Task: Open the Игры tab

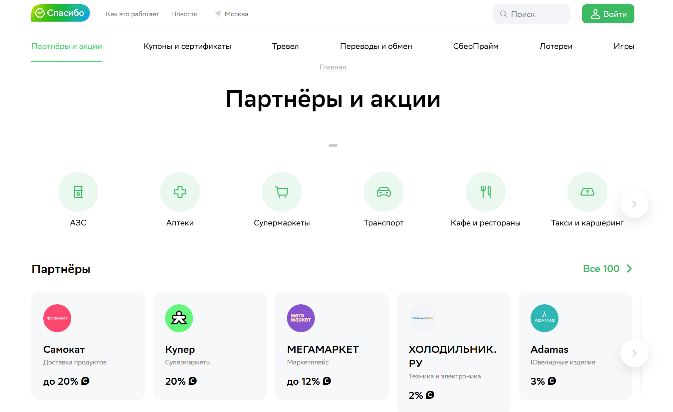Action: tap(624, 46)
